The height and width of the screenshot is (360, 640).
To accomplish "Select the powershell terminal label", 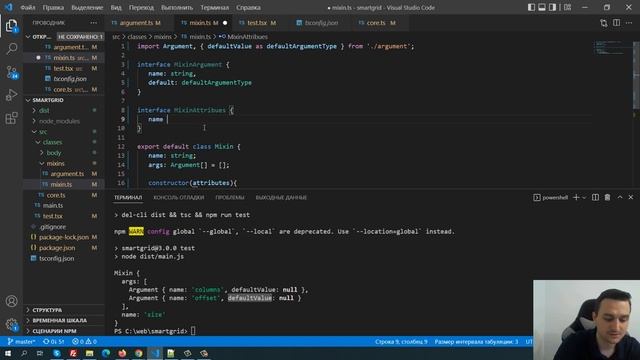I will tap(551, 198).
